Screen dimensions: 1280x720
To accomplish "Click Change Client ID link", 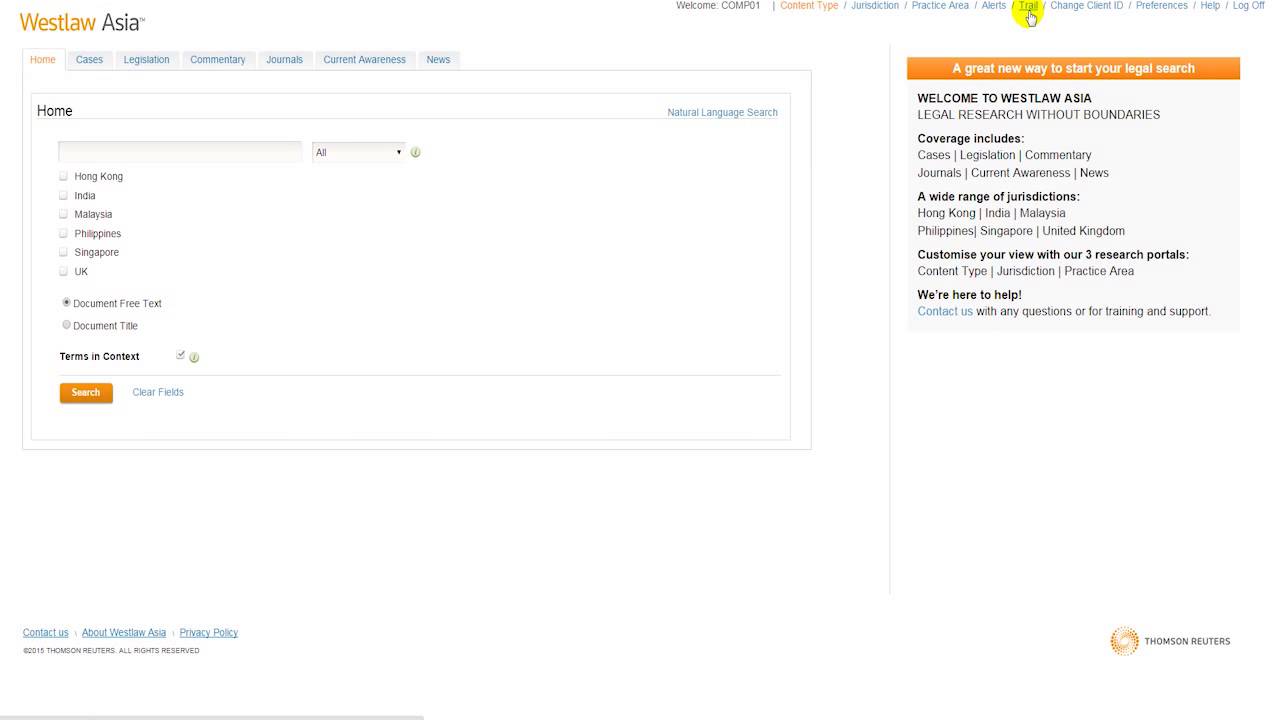I will click(x=1086, y=6).
